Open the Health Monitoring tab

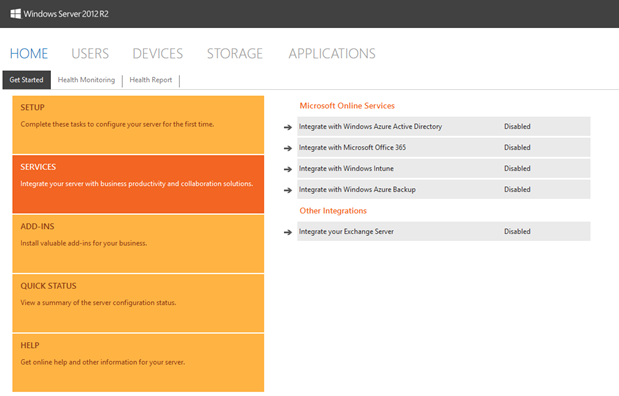[x=86, y=80]
